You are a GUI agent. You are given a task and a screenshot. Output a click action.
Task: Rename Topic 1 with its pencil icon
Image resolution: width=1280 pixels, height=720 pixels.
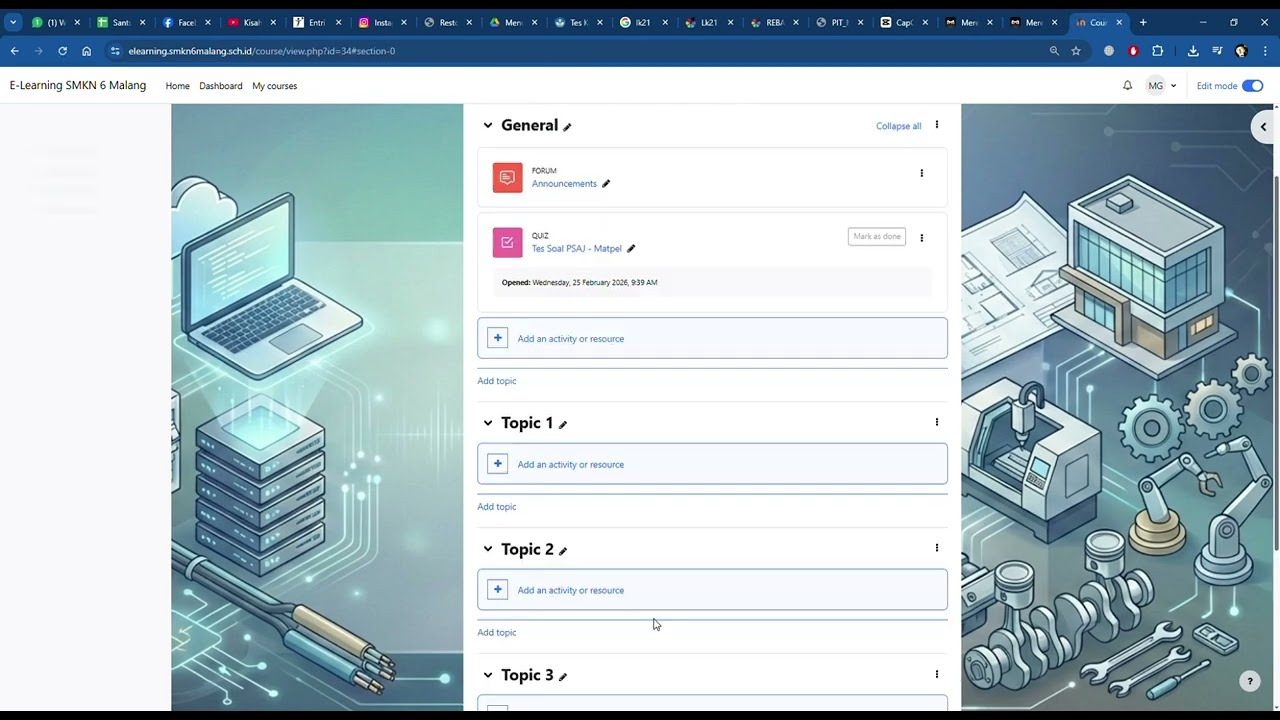563,425
